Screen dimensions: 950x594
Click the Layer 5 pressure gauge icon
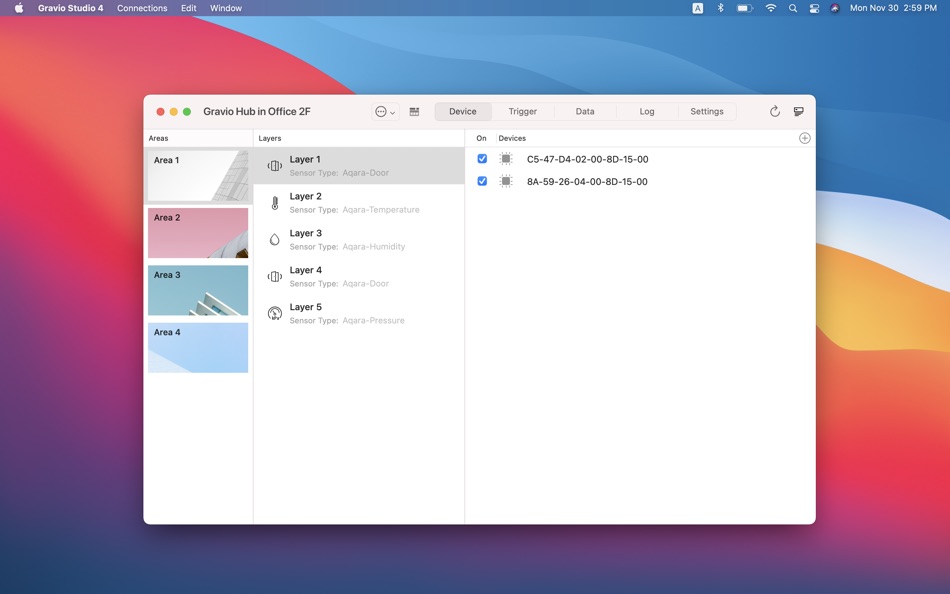[274, 313]
